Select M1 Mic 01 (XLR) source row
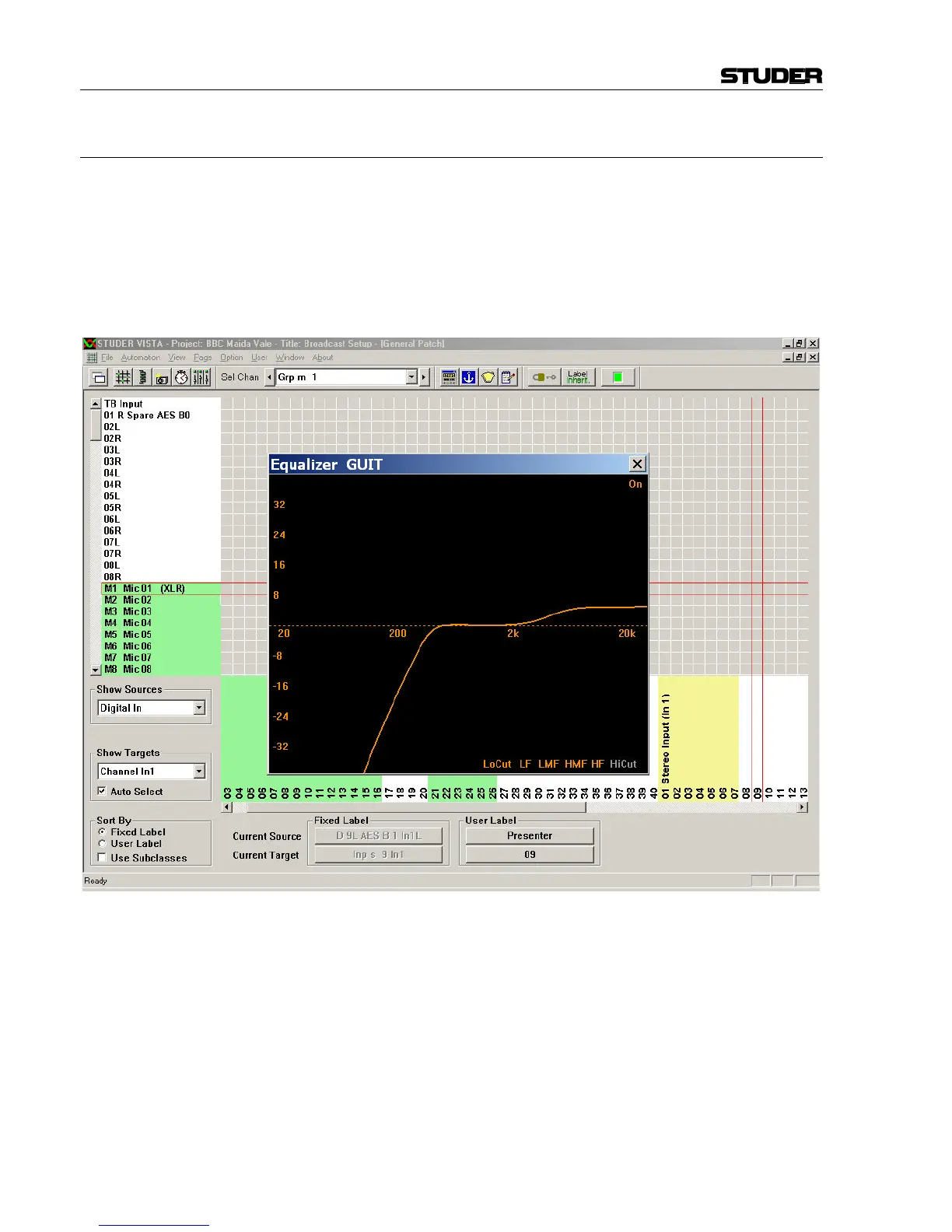Image resolution: width=952 pixels, height=1232 pixels. click(x=146, y=589)
